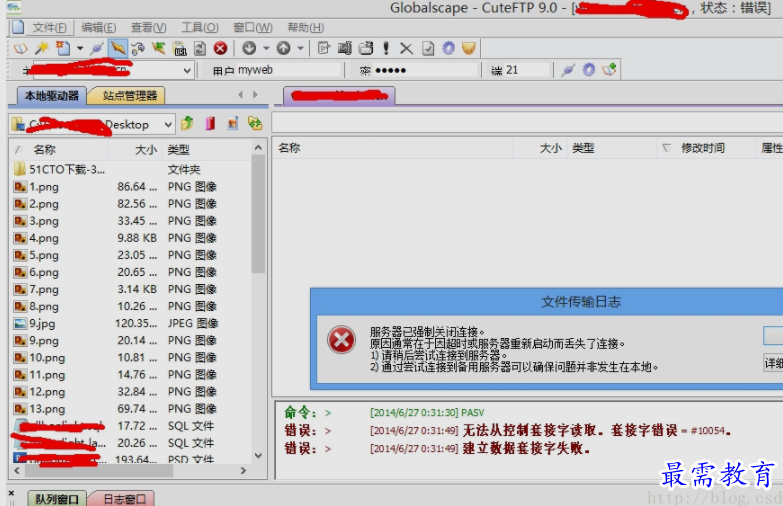Click the properties checkmark-page icon
Viewport: 783px width, 506px height.
(x=428, y=48)
